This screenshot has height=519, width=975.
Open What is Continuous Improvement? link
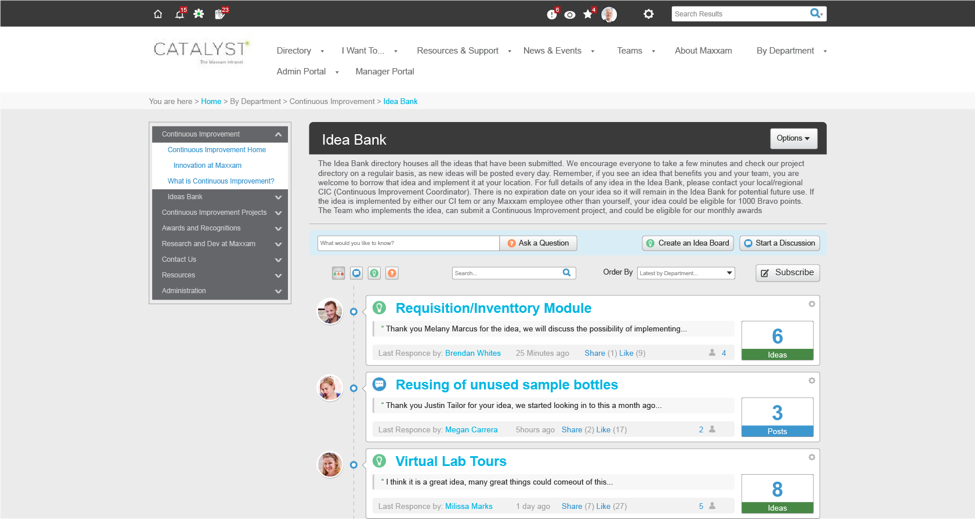coord(221,181)
